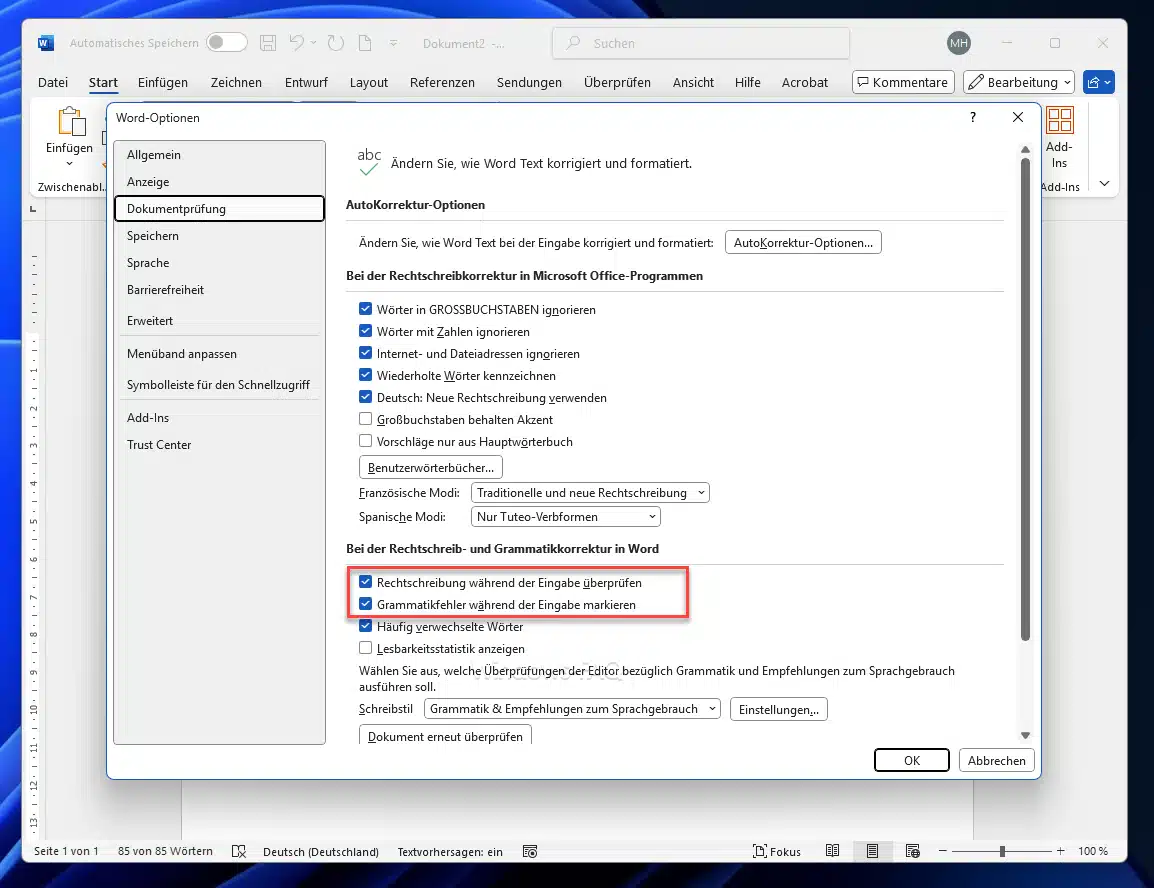Switch to Print Layout view icon
This screenshot has height=888, width=1154.
point(872,850)
